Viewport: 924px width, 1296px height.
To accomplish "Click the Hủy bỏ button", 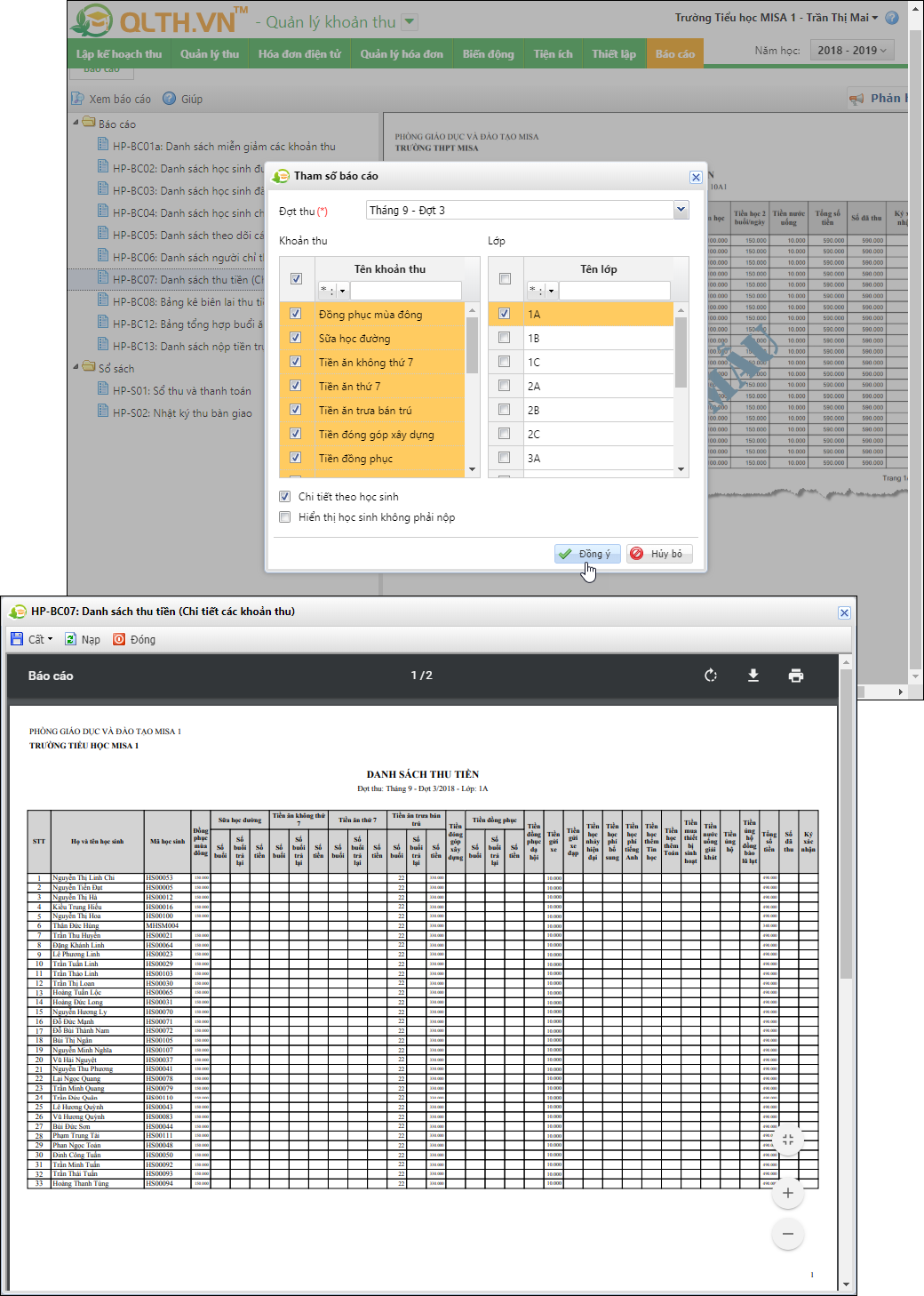I will click(659, 554).
